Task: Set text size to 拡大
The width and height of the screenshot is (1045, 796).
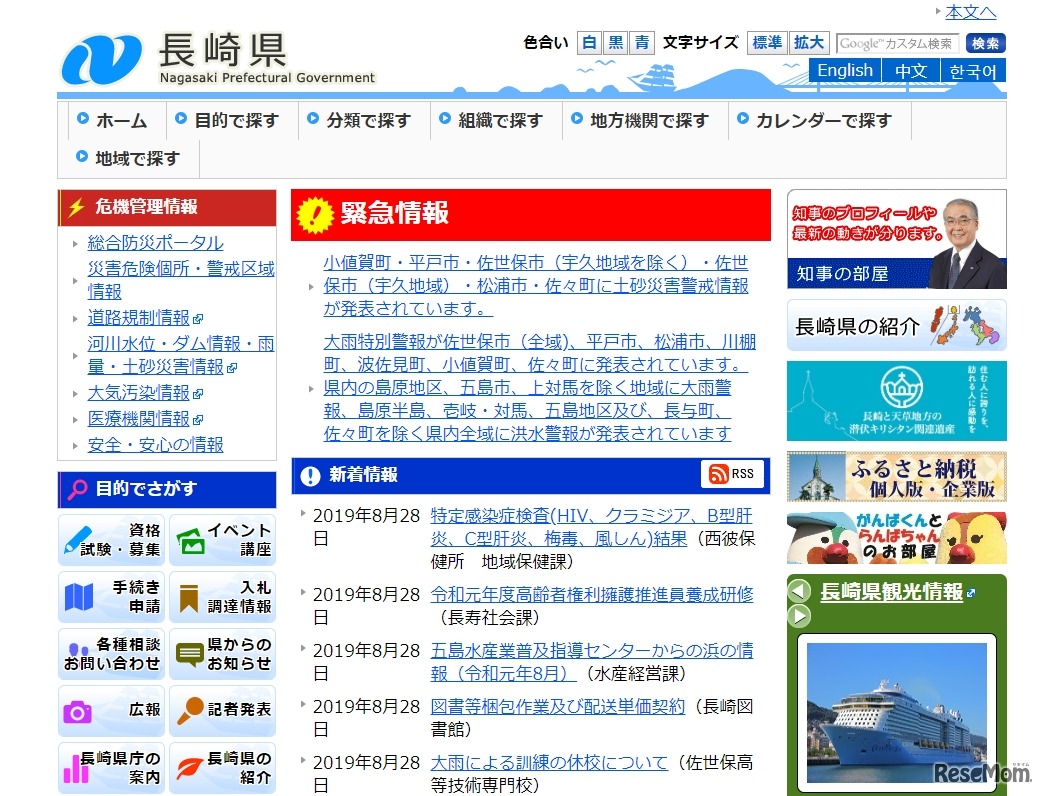Action: [809, 43]
